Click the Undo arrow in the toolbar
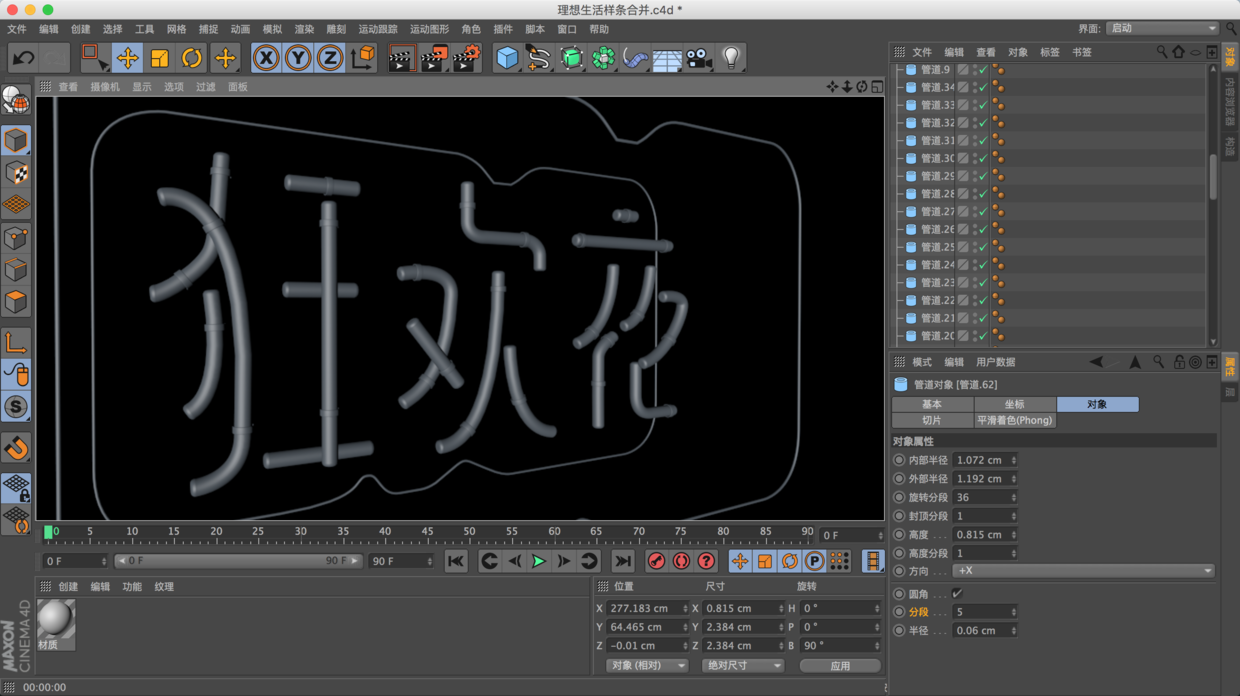Viewport: 1240px width, 696px height. click(x=23, y=58)
